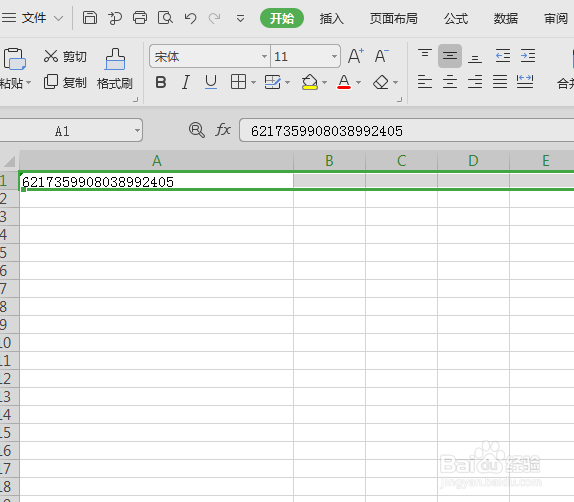Expand the 文件 menu chevron
This screenshot has height=502, width=574.
point(59,18)
